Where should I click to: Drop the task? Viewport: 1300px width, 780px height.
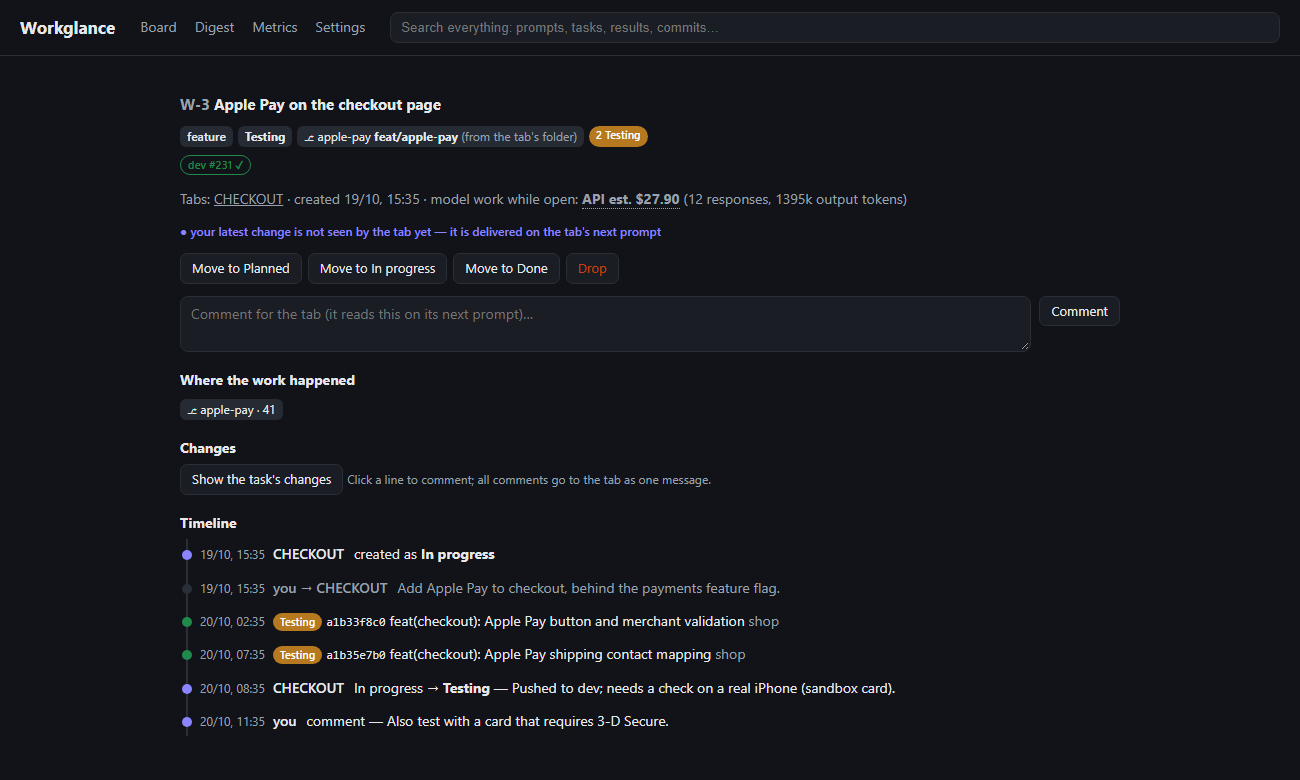point(592,268)
